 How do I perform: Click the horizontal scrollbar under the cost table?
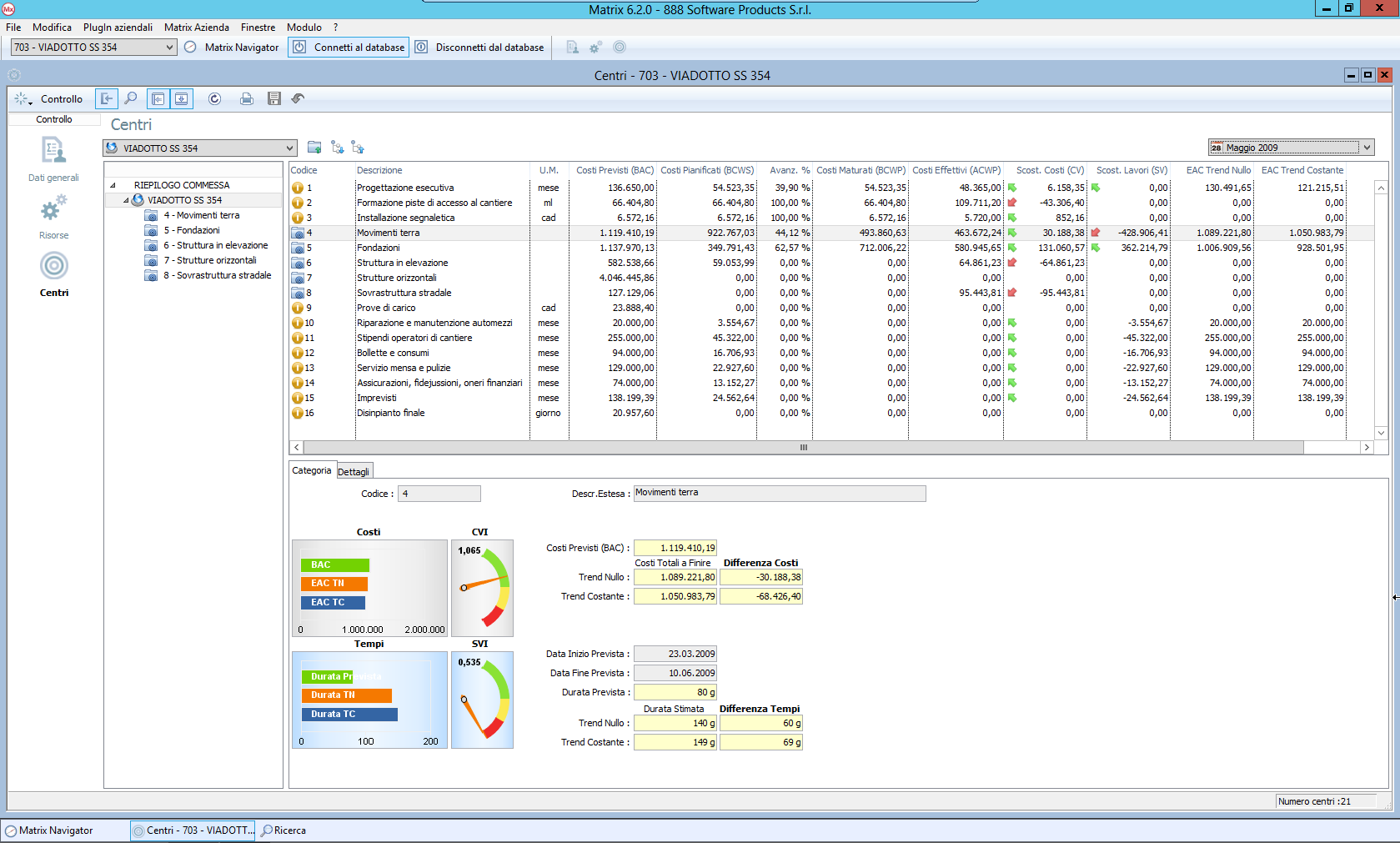coord(803,448)
